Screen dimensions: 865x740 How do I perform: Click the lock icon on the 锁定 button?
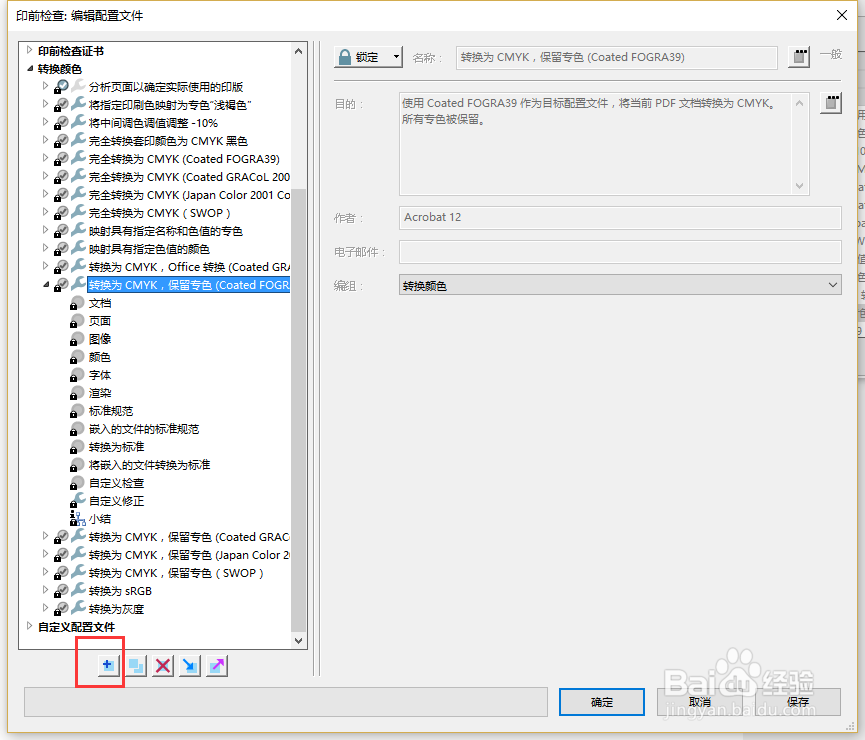[345, 57]
